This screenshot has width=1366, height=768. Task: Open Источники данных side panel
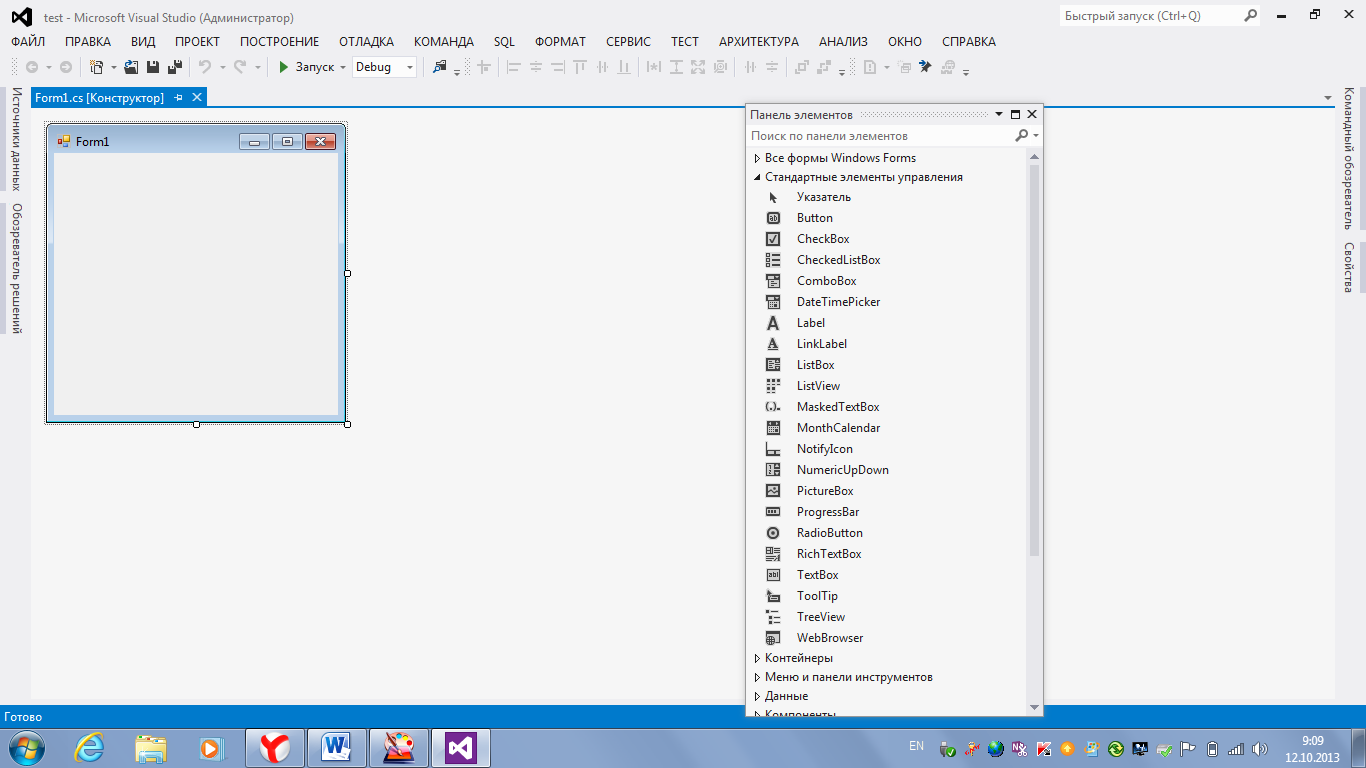tap(16, 139)
